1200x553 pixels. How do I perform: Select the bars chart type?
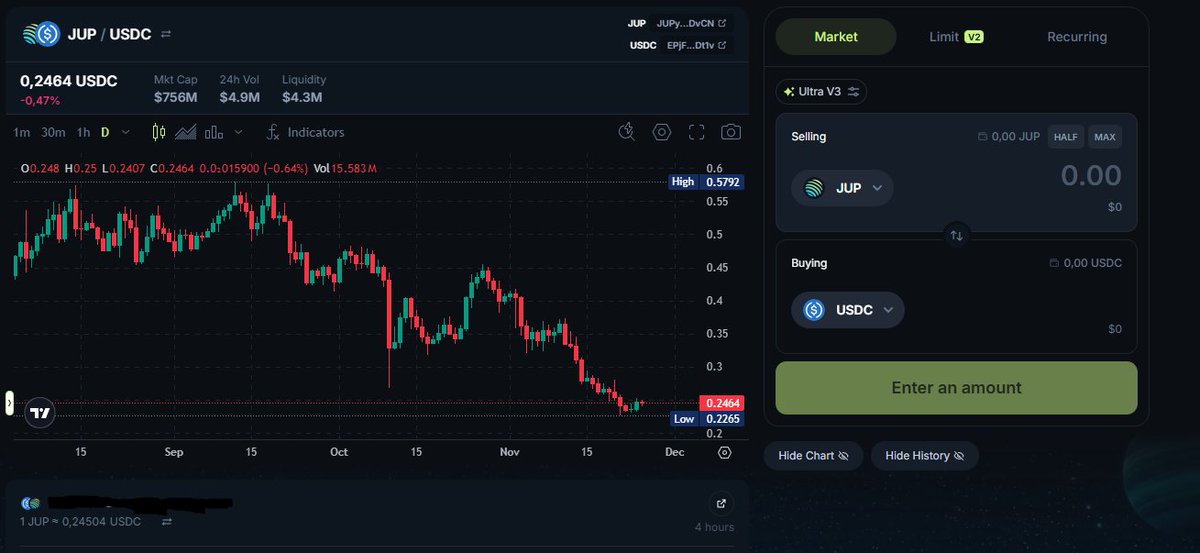(x=213, y=132)
